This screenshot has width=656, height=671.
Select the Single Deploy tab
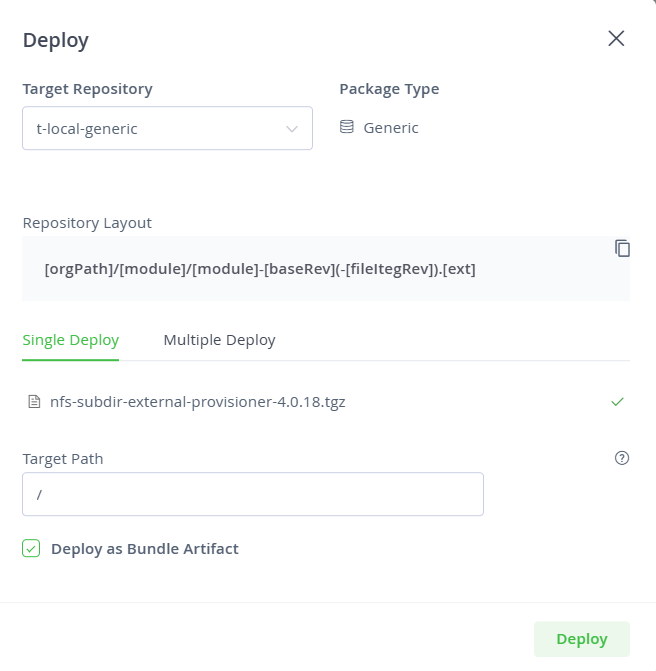pyautogui.click(x=71, y=340)
